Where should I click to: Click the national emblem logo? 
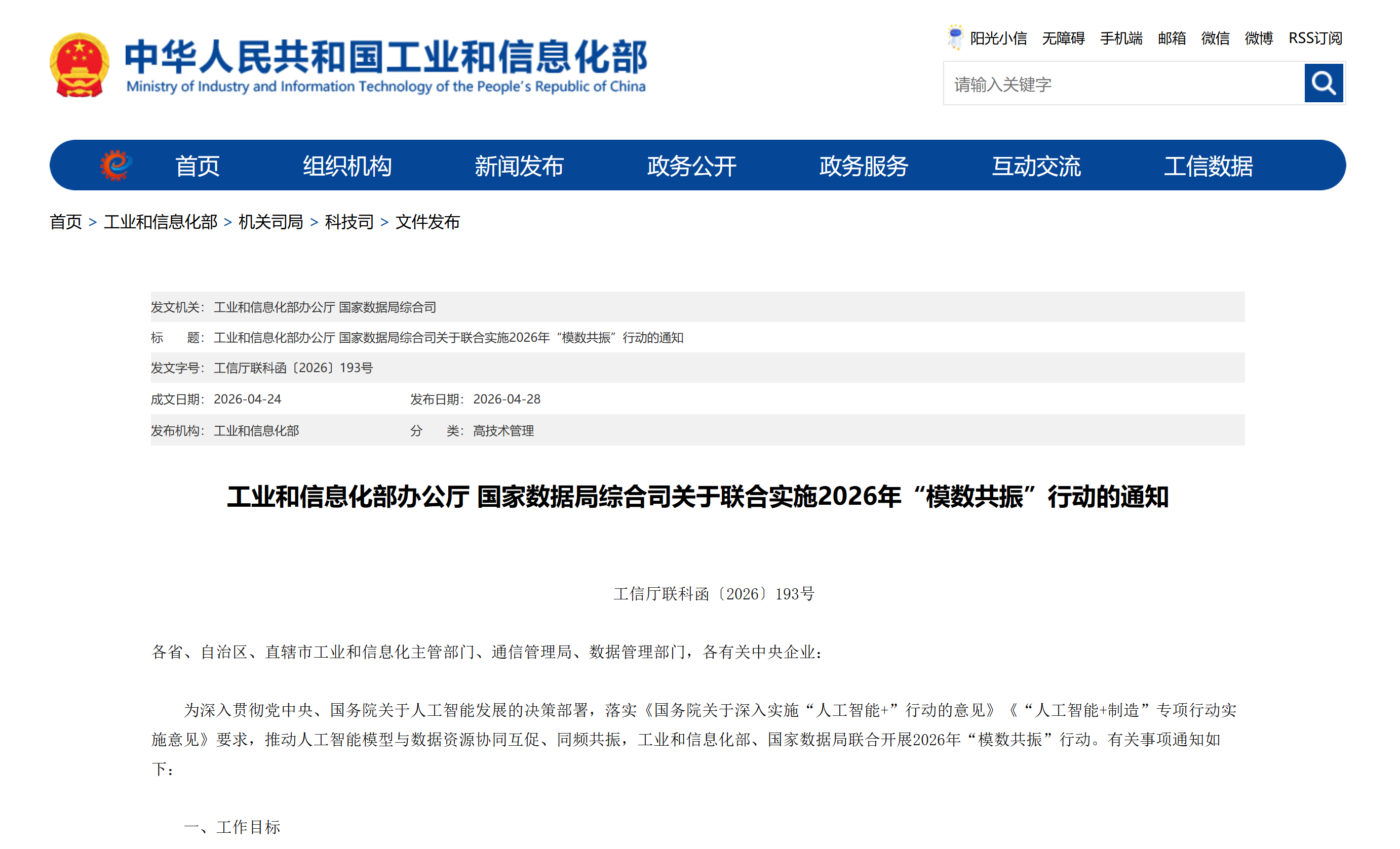(x=79, y=65)
